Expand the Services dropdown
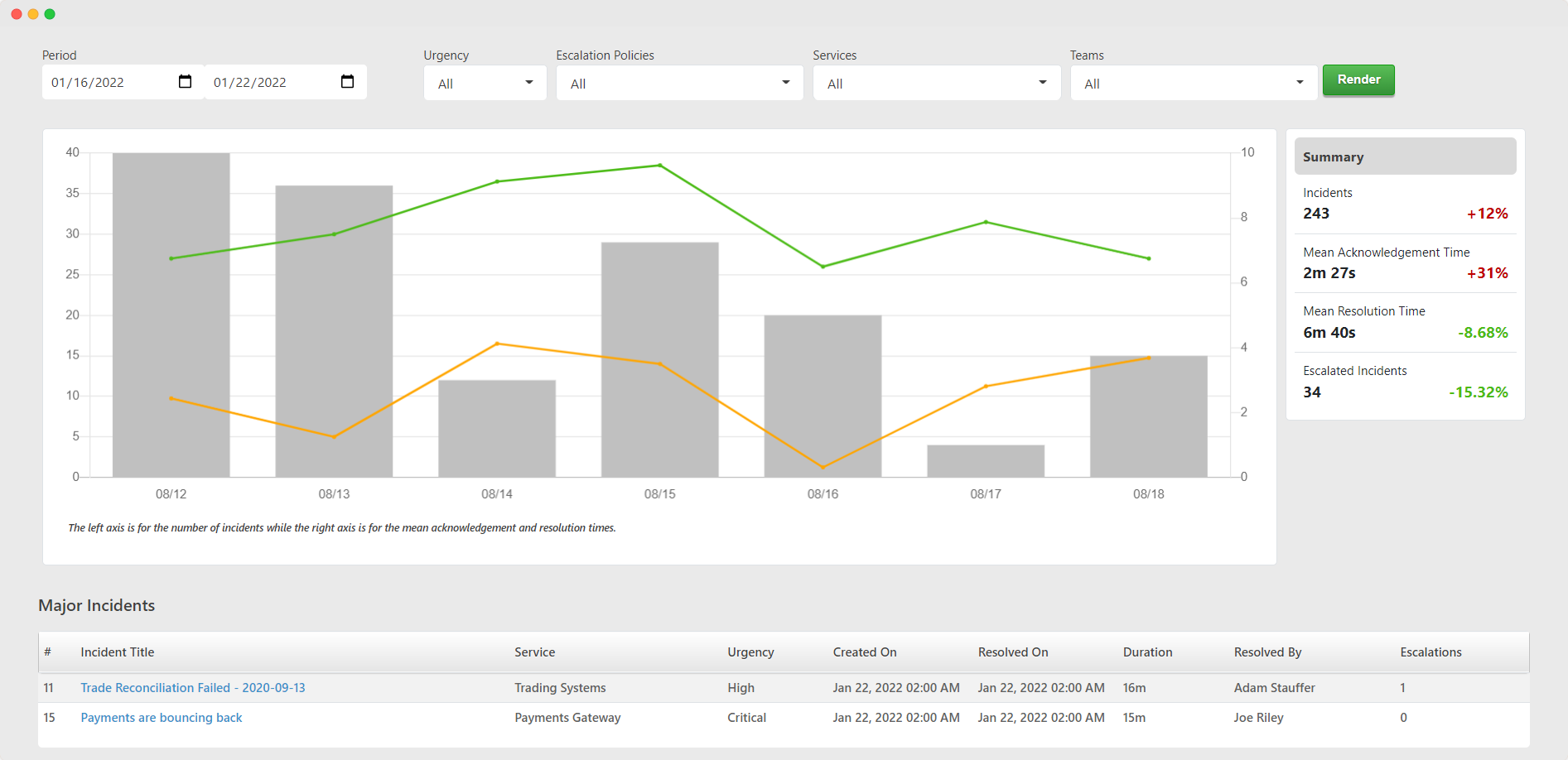 point(937,83)
